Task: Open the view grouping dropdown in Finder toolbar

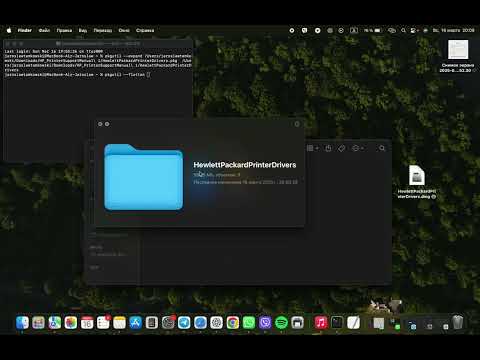Action: [312, 148]
